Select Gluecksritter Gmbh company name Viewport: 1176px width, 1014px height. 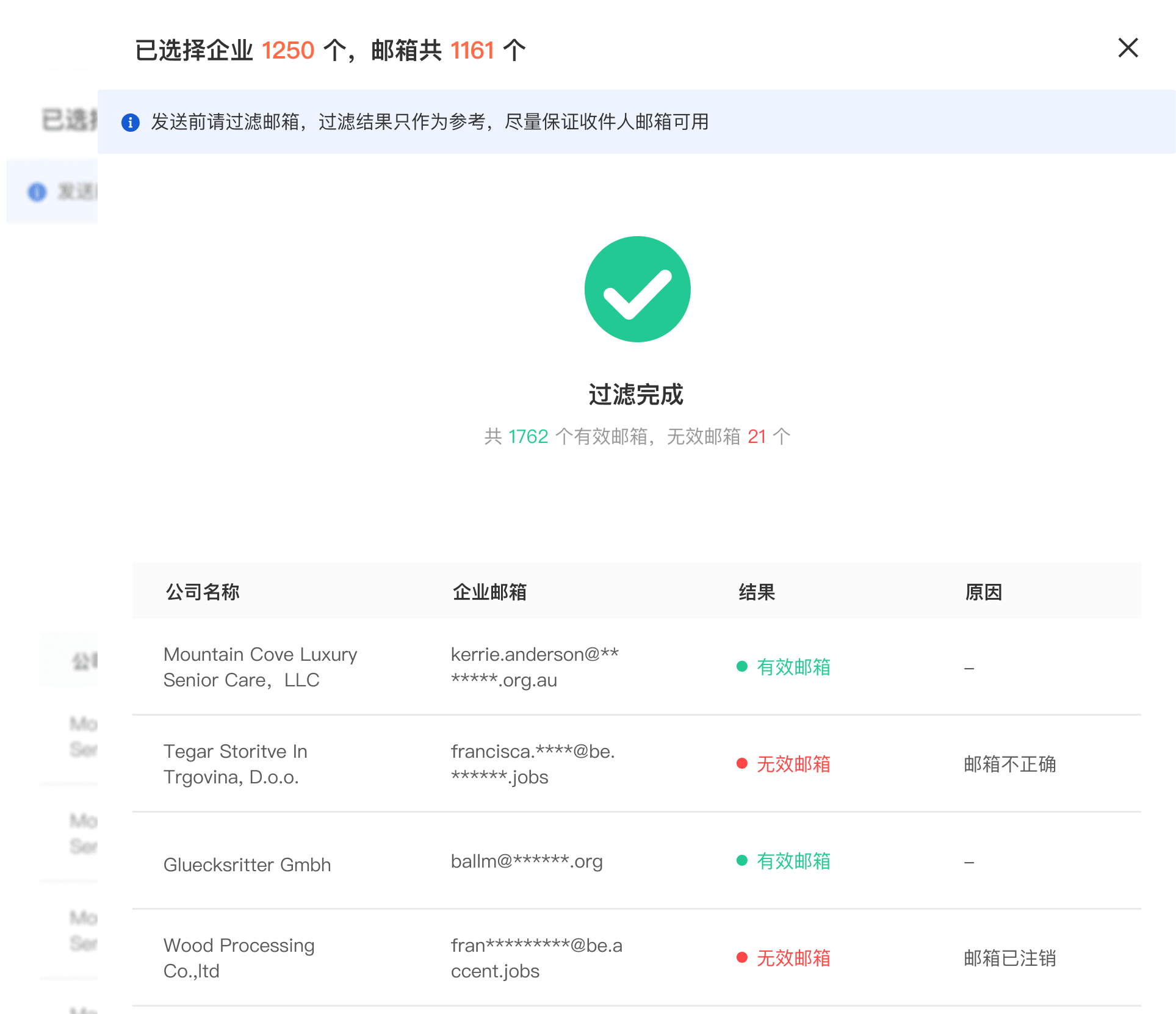click(247, 865)
